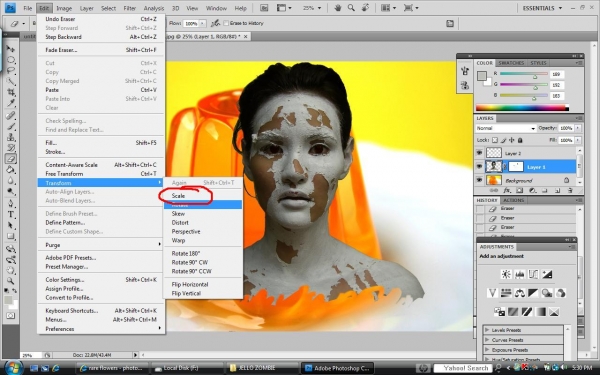Select the Eyedropper tool
This screenshot has width=600, height=375.
point(11,103)
